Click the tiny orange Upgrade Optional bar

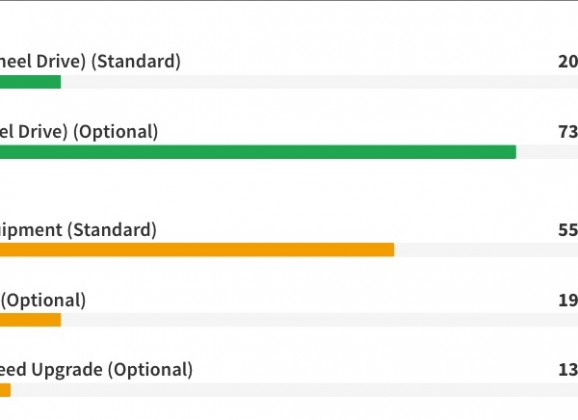pos(5,390)
